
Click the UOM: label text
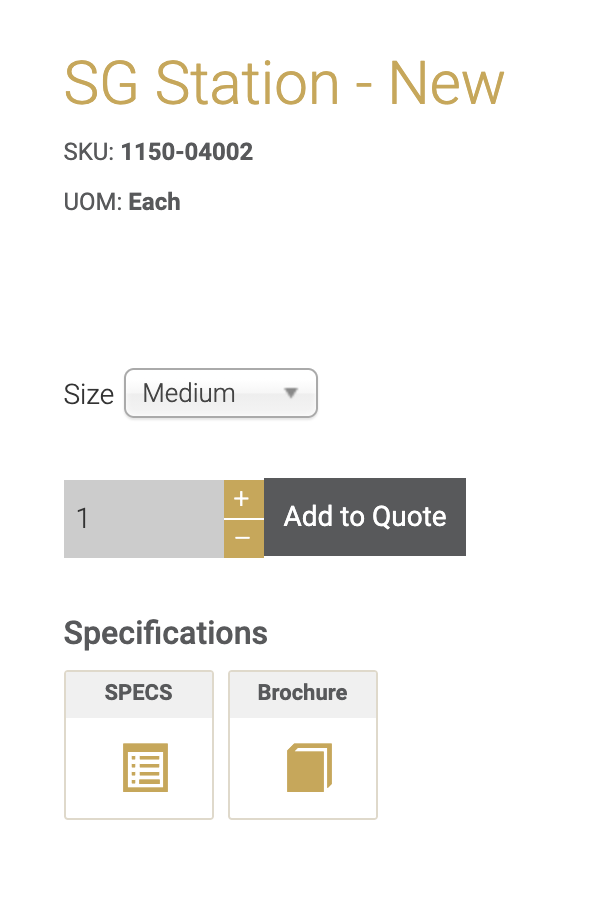point(93,202)
